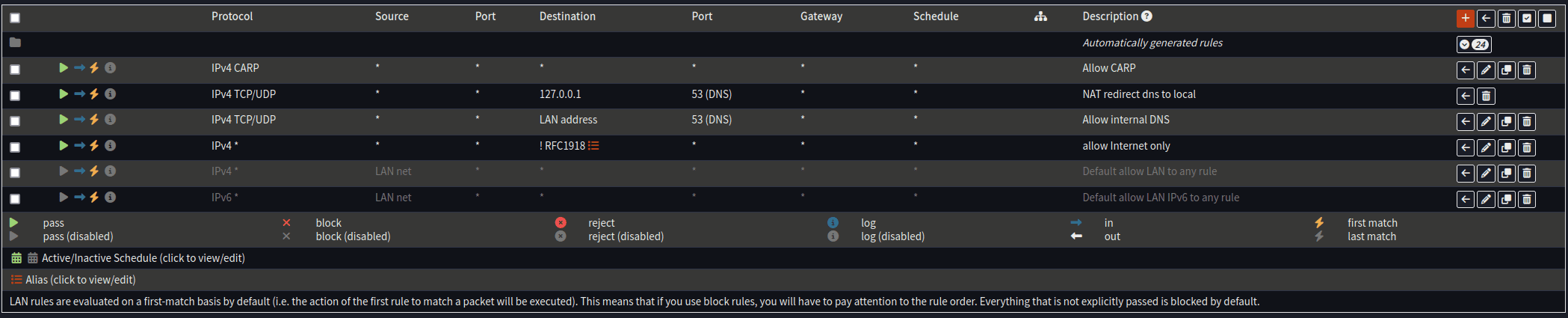Image resolution: width=1568 pixels, height=318 pixels.
Task: Expand the 24 automatically generated rules
Action: [x=1474, y=44]
